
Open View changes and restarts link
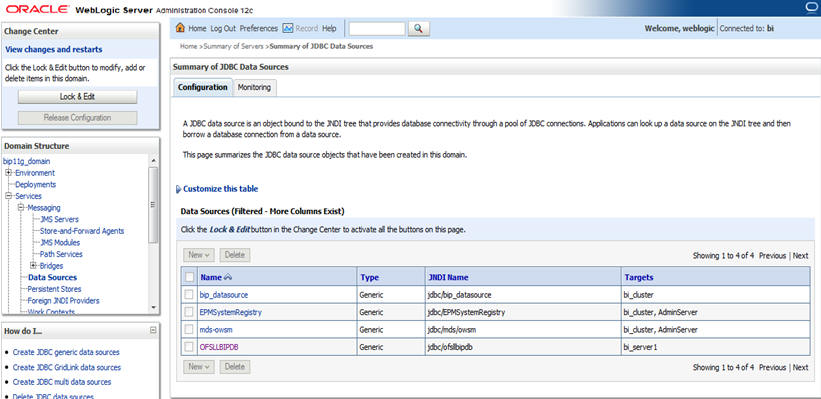point(54,50)
